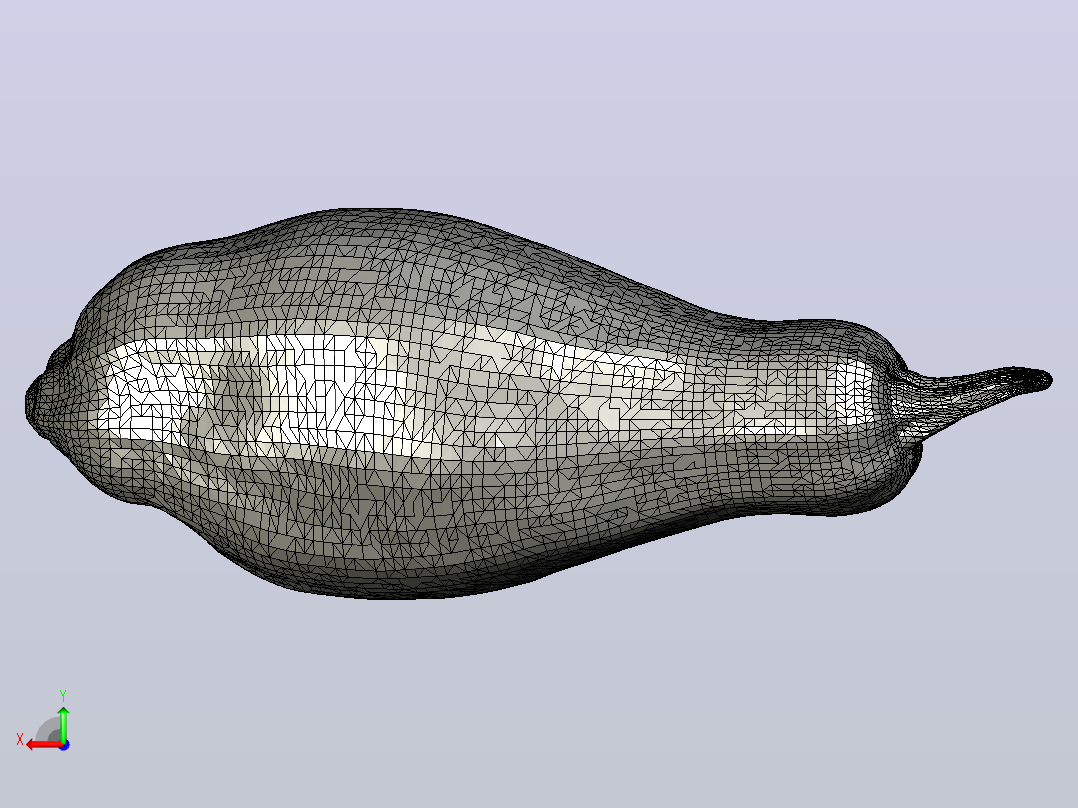Image resolution: width=1078 pixels, height=808 pixels.
Task: Click the green Y axis arrow
Action: click(63, 723)
